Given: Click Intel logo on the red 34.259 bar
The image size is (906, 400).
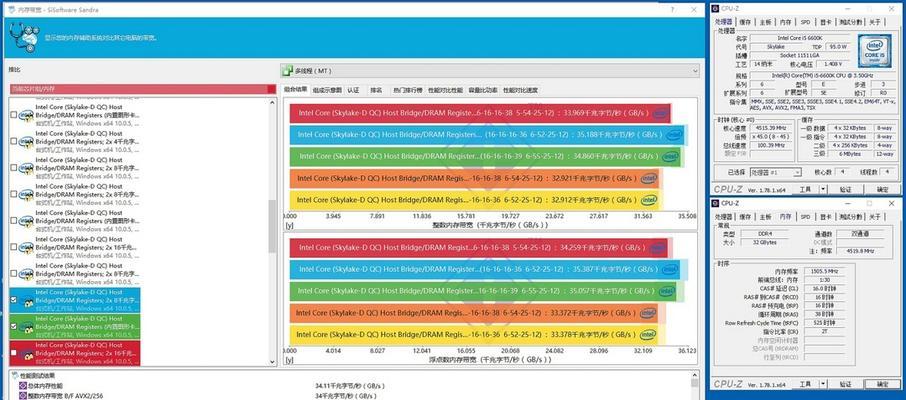Looking at the screenshot, I should point(657,248).
